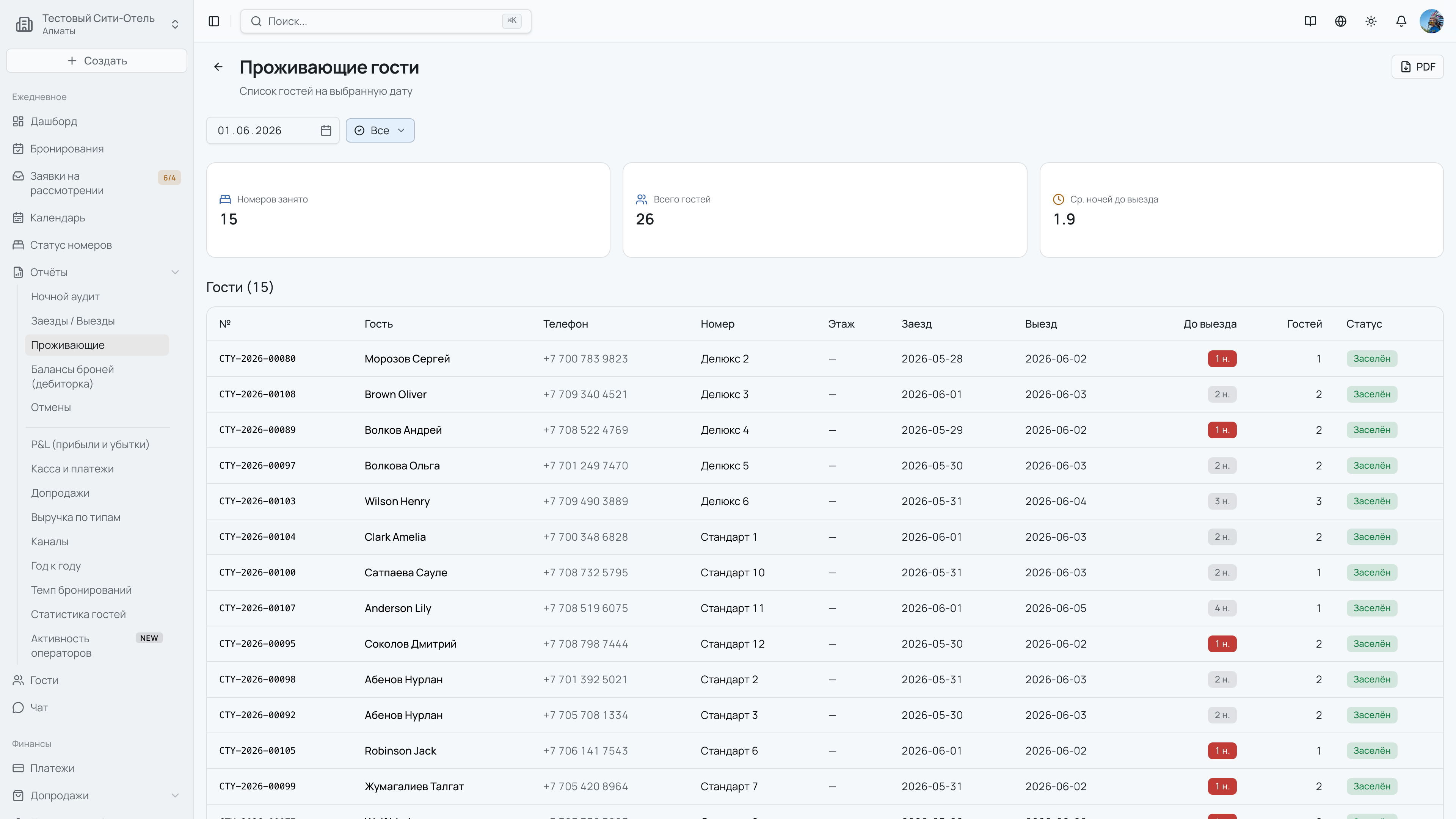Click Стандарт 2 room cell

point(729,679)
